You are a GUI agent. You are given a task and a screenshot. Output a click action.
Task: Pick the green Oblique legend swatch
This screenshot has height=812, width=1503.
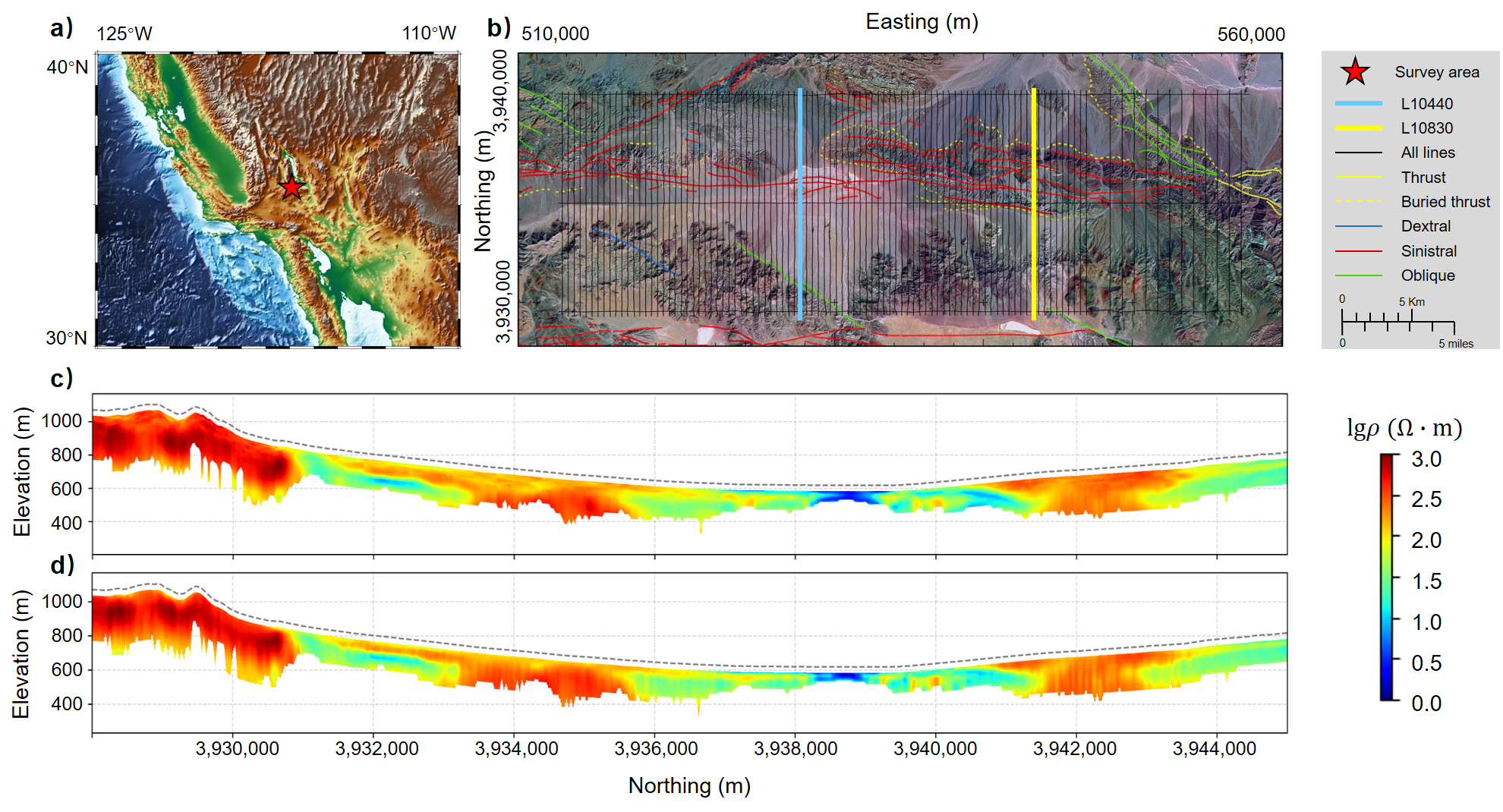[1359, 275]
